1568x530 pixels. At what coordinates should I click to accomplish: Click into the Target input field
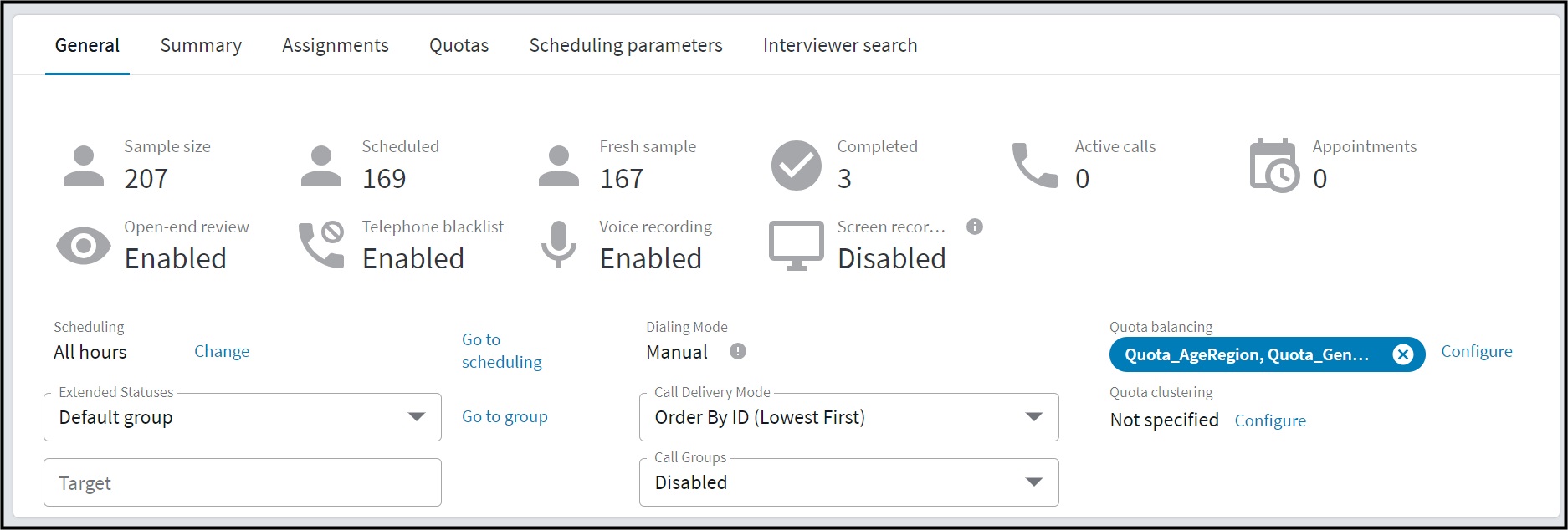click(x=243, y=482)
